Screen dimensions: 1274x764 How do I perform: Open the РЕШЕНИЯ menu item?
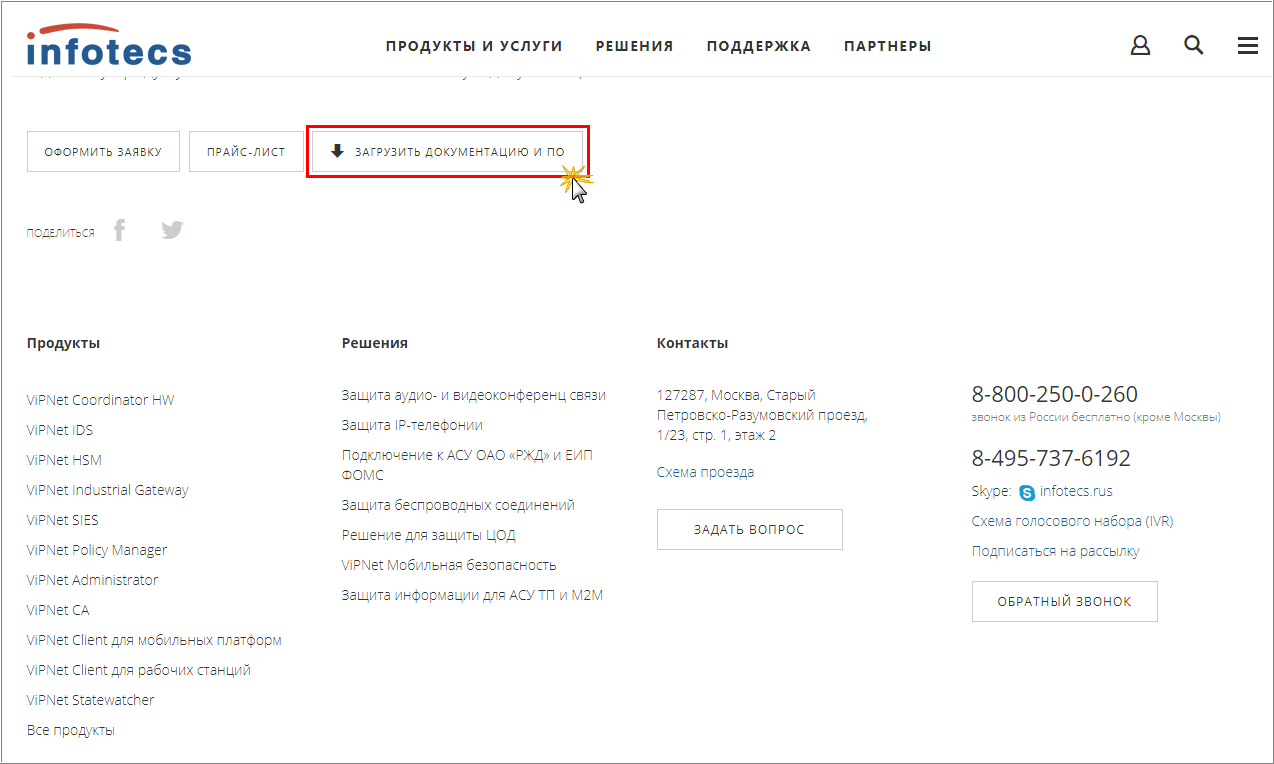coord(634,46)
